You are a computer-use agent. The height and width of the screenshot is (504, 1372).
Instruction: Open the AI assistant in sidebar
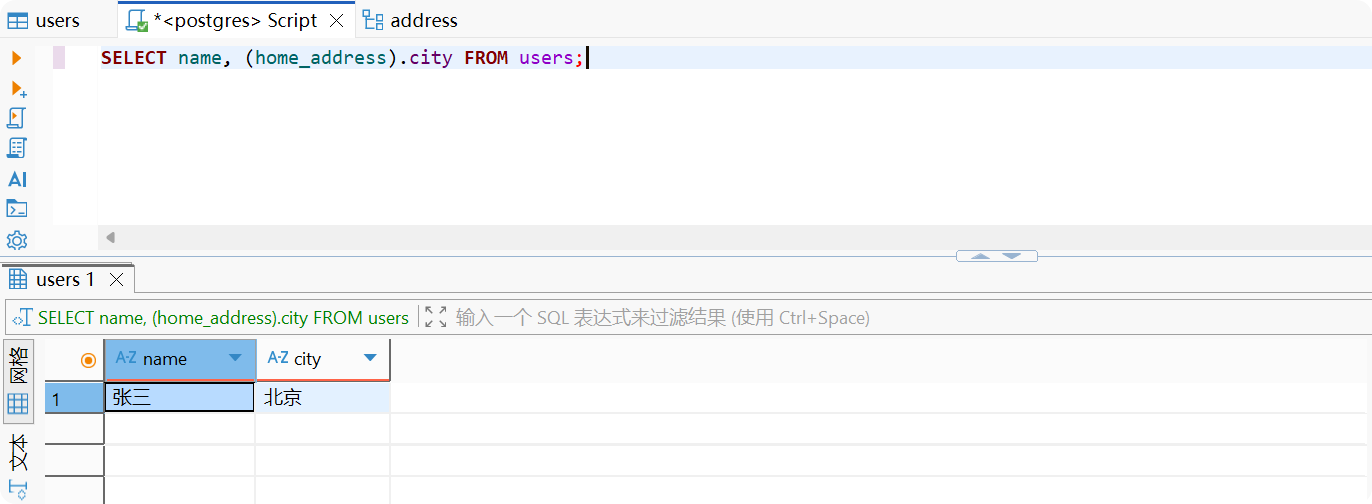[17, 179]
